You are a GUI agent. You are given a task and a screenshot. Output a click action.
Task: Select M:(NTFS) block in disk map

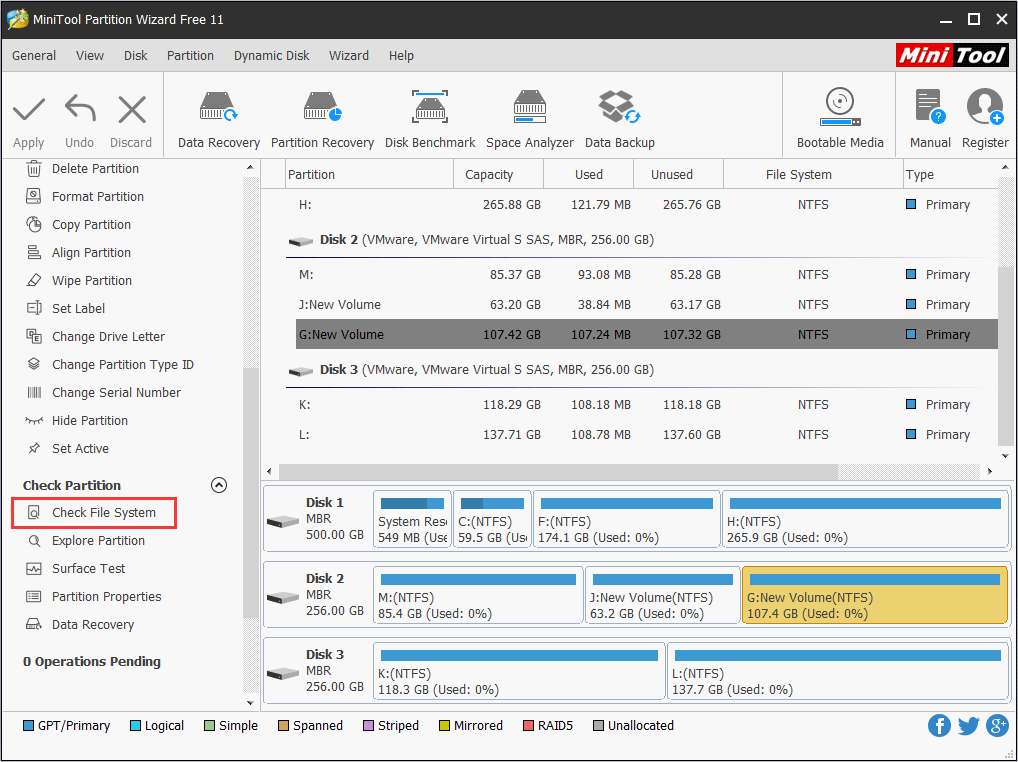click(478, 595)
